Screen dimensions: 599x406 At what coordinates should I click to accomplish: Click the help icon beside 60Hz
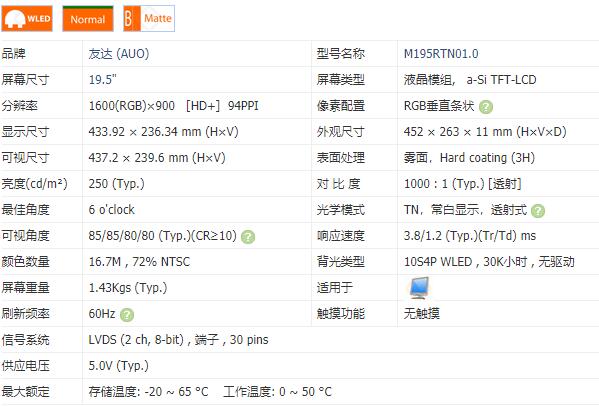tap(127, 315)
